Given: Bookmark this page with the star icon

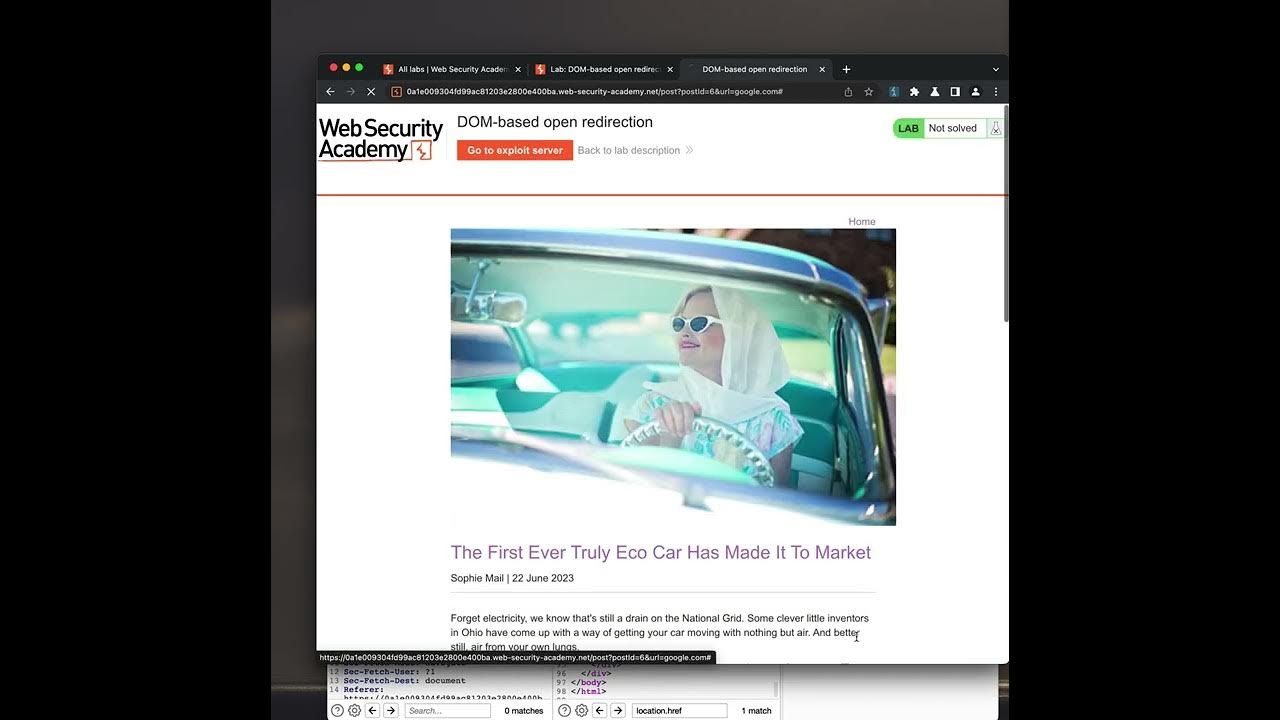Looking at the screenshot, I should pos(868,91).
